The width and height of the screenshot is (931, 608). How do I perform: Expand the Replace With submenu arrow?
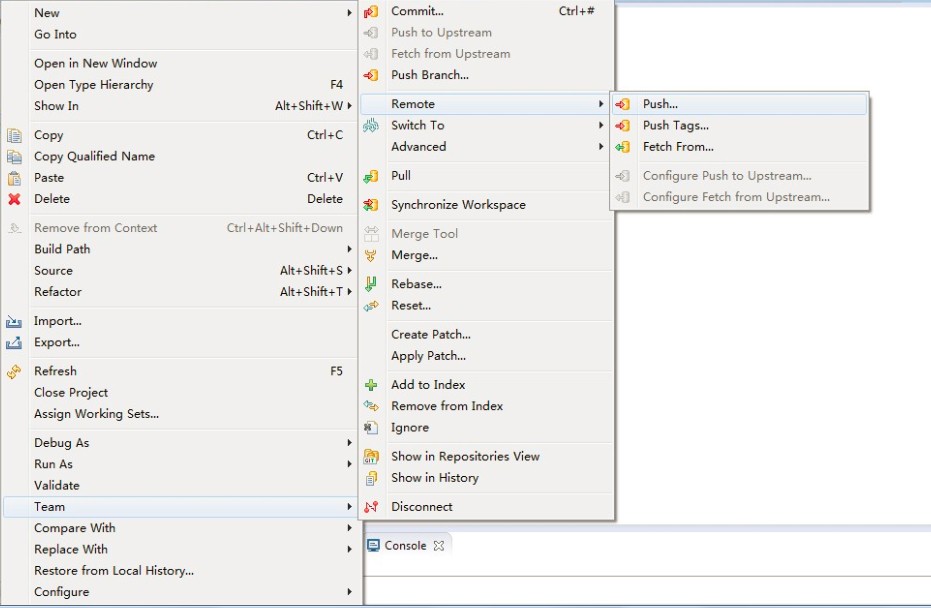coord(349,549)
